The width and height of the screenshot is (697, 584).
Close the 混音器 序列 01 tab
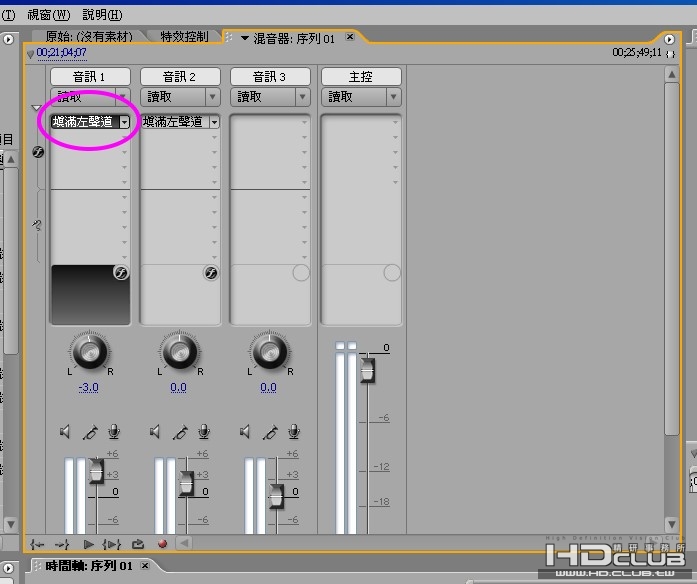350,36
